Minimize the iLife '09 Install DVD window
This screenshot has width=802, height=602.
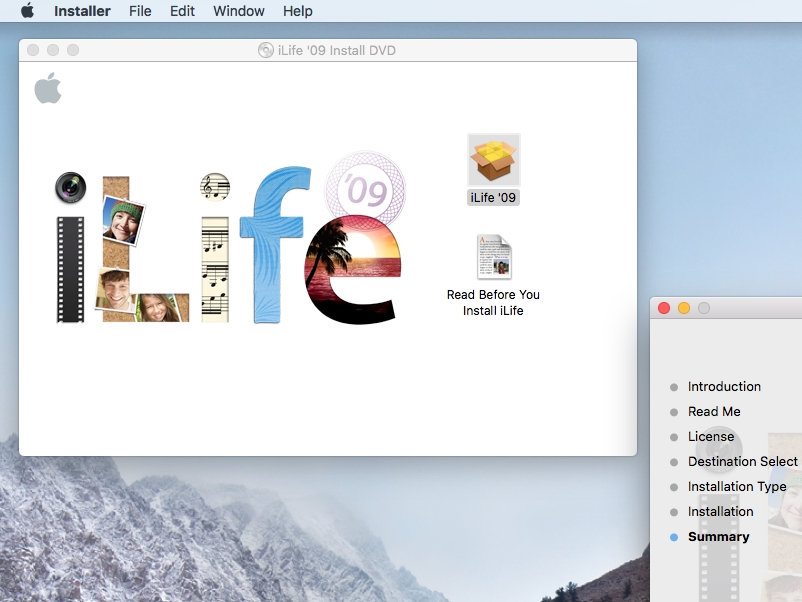click(53, 50)
